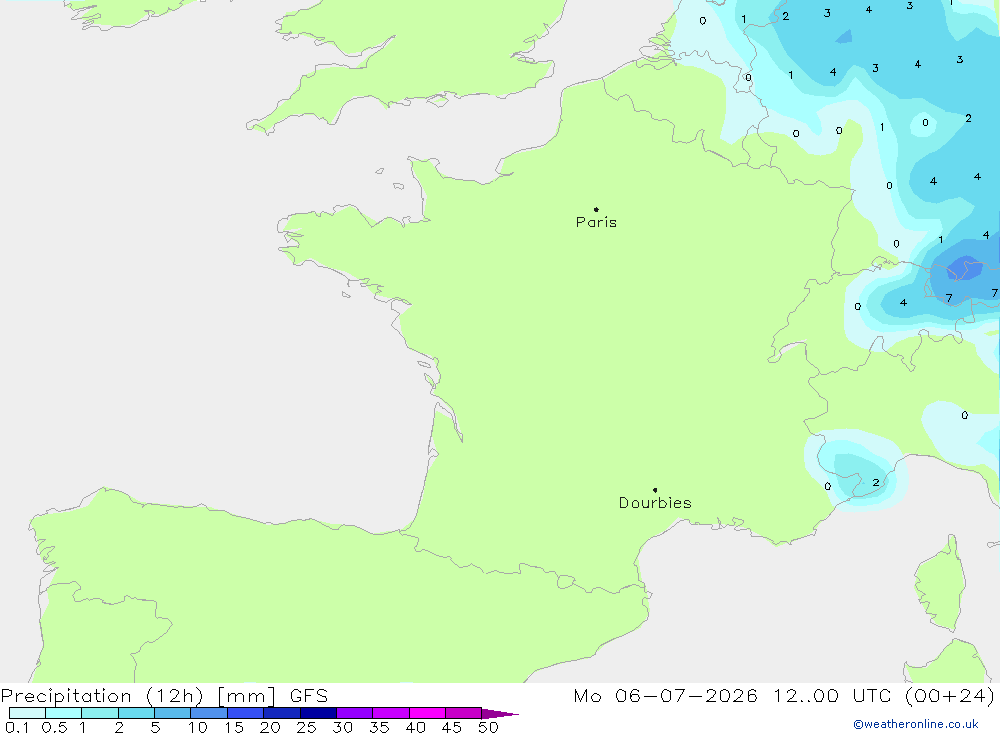Select the Paris city label

pos(596,222)
